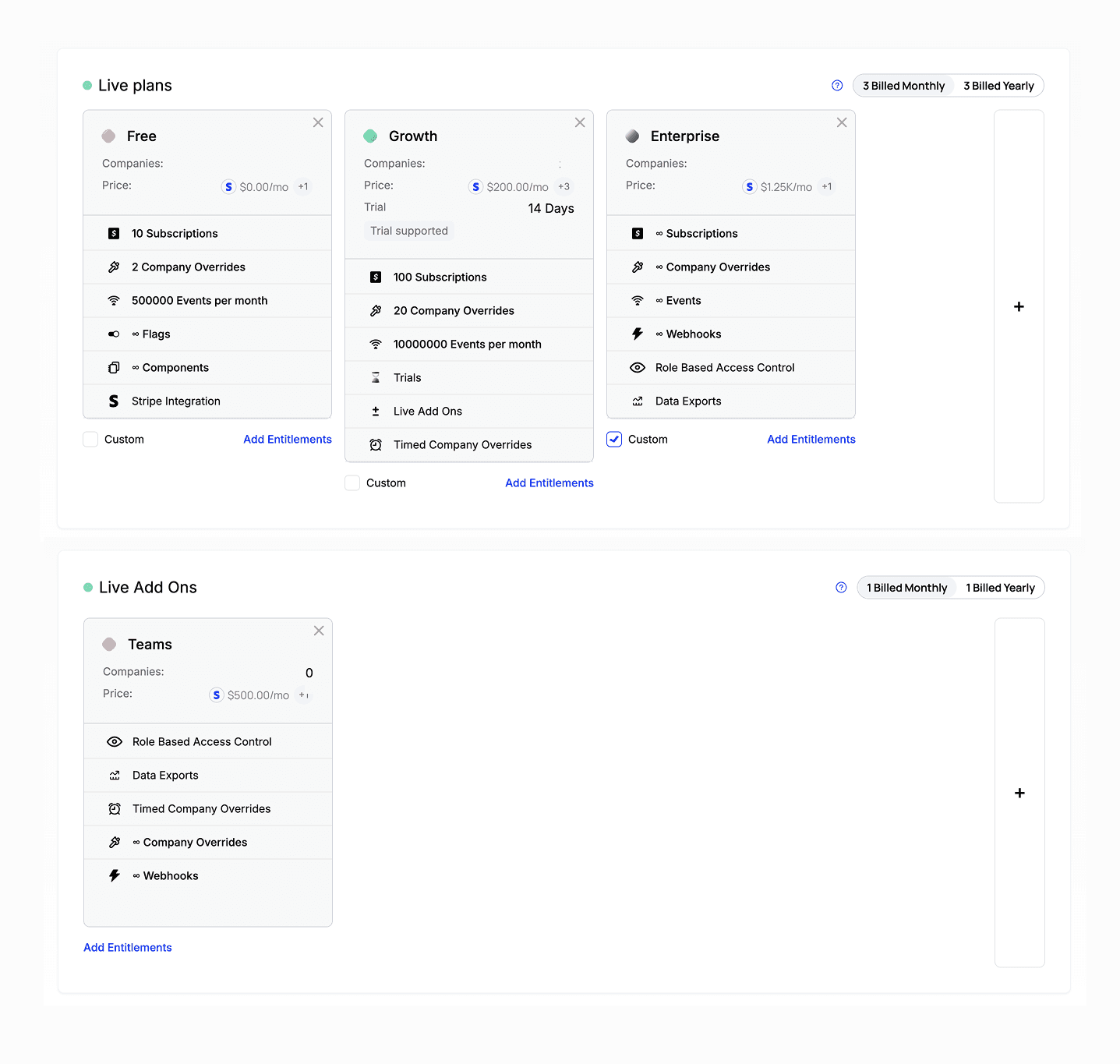Expand the +1 price badge on Free plan
This screenshot has height=1064, width=1120.
tap(303, 187)
